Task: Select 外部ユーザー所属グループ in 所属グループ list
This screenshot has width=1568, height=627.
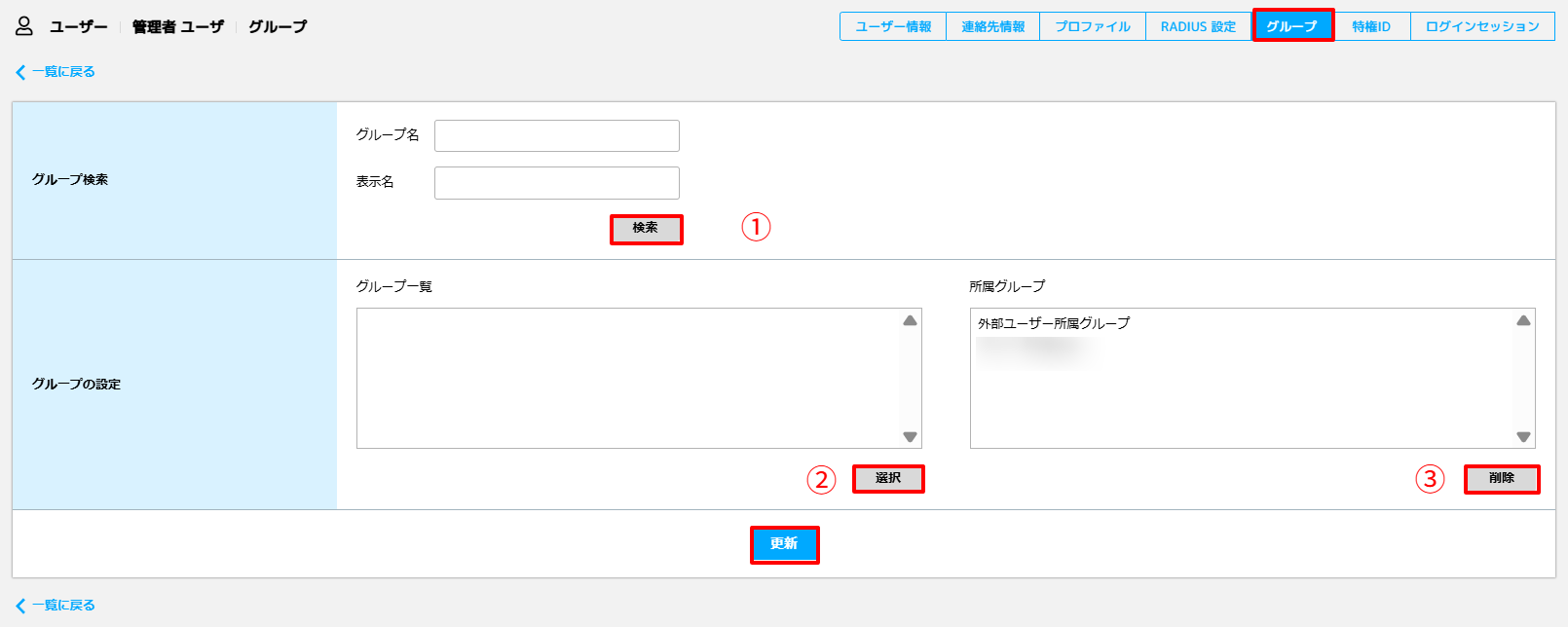Action: click(1054, 323)
